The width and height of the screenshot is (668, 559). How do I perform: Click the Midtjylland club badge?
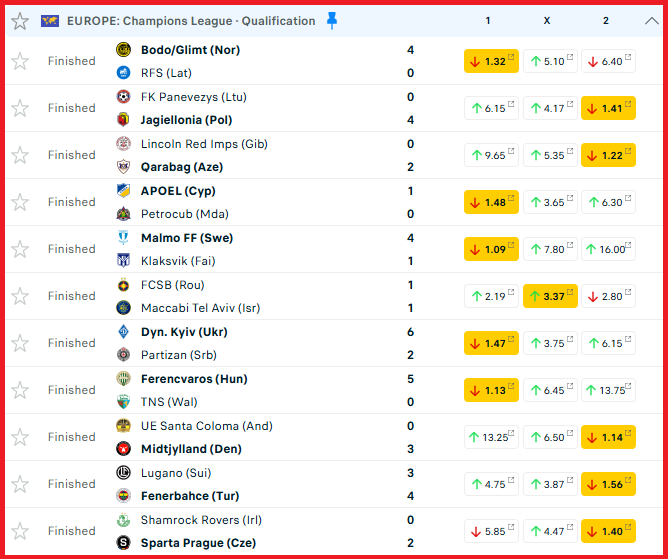pyautogui.click(x=123, y=449)
